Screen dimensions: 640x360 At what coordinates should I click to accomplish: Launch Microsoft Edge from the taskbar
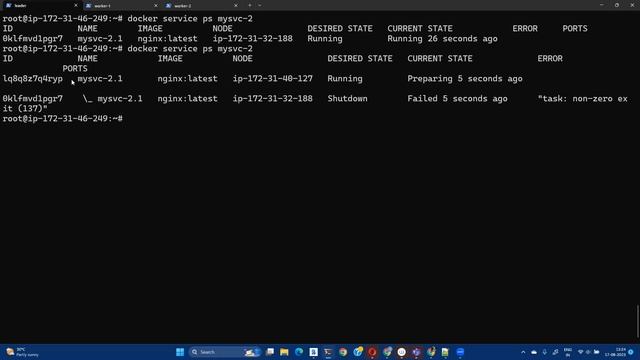(x=299, y=352)
